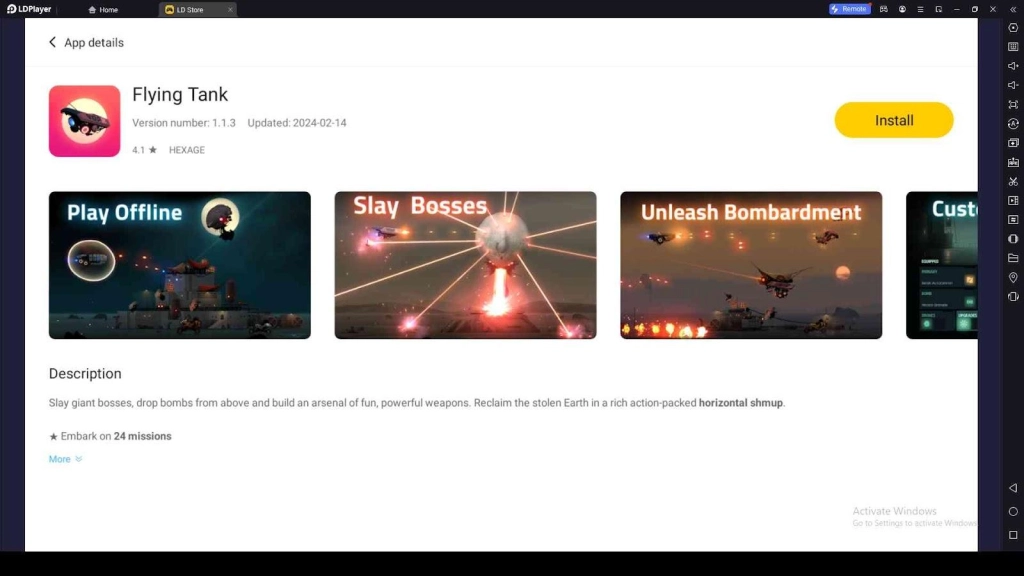This screenshot has width=1024, height=576.
Task: Open the operation recorder icon with A
Action: click(1013, 123)
